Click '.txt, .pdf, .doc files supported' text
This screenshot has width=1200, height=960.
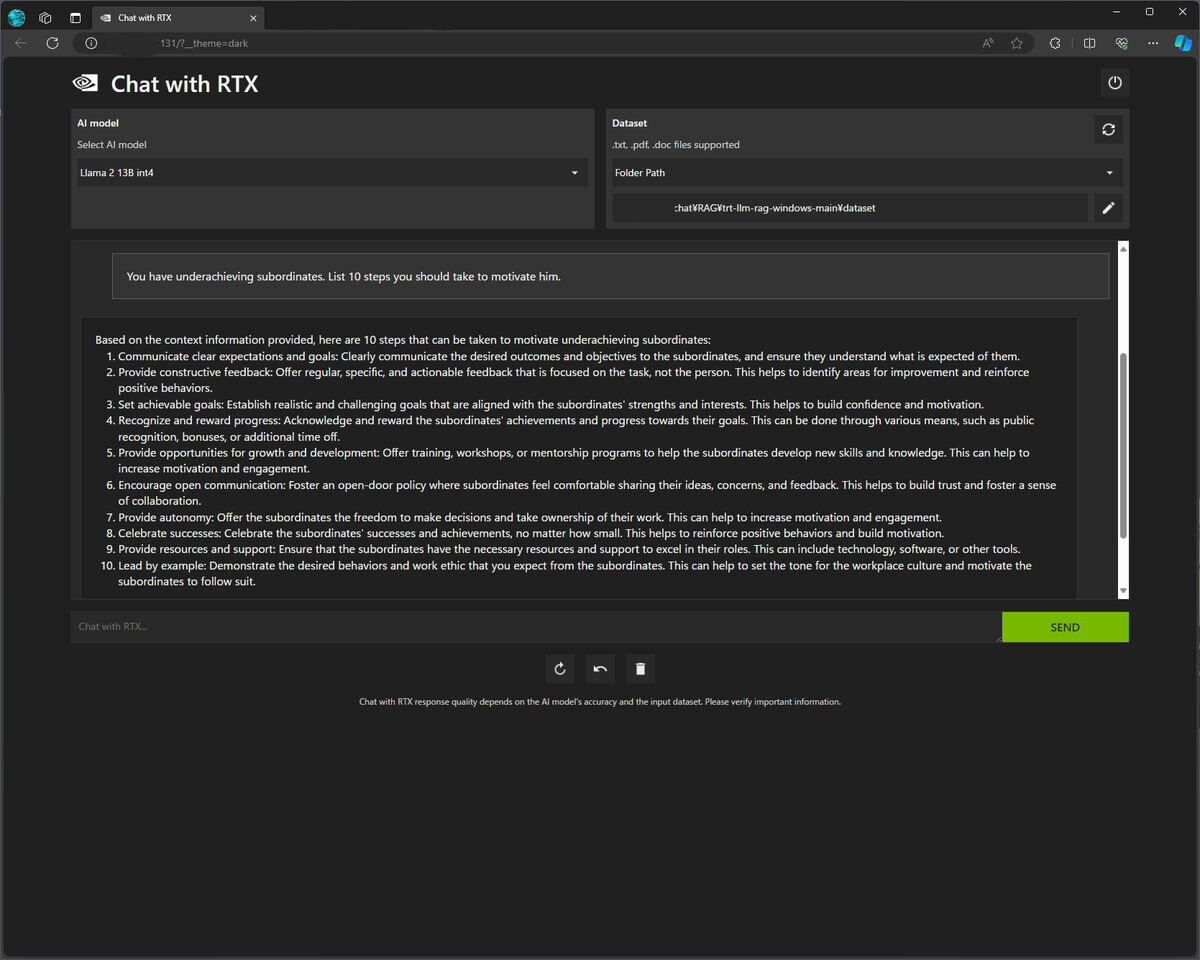(676, 145)
